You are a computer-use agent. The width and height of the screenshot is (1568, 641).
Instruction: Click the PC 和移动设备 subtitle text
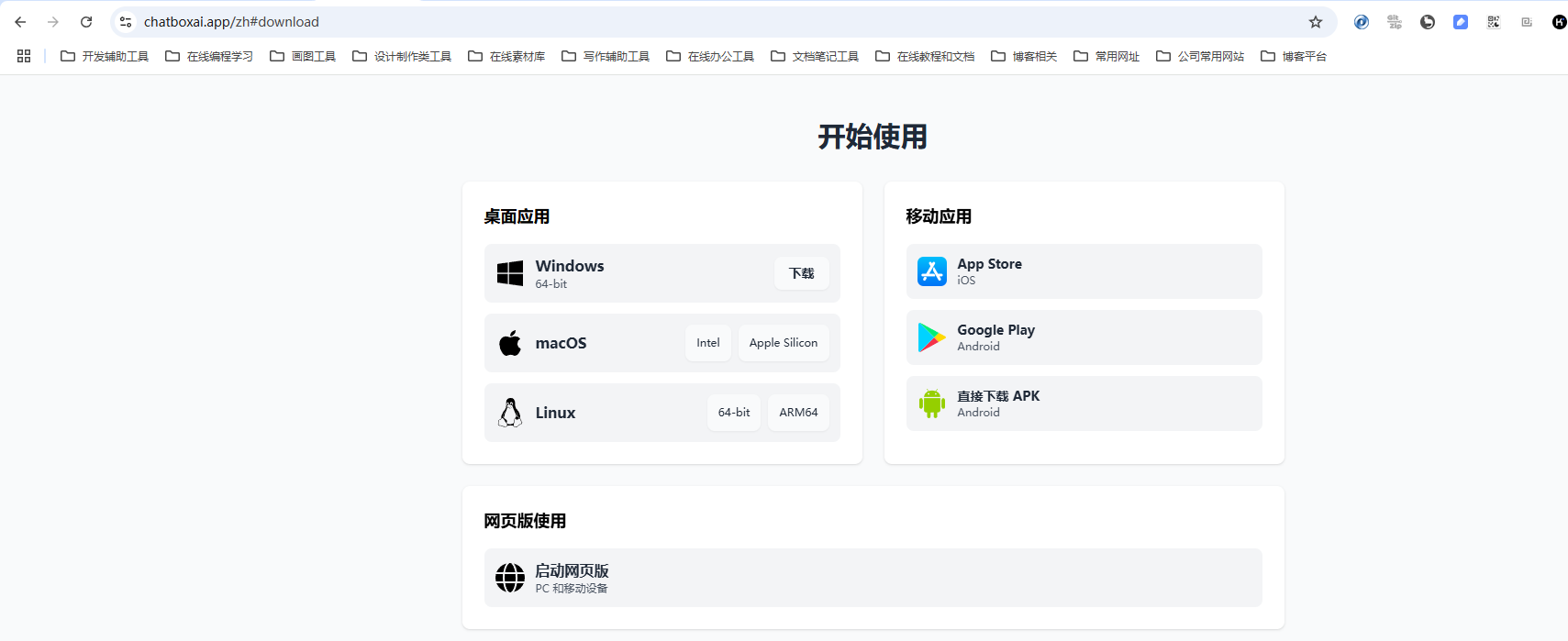(x=572, y=589)
